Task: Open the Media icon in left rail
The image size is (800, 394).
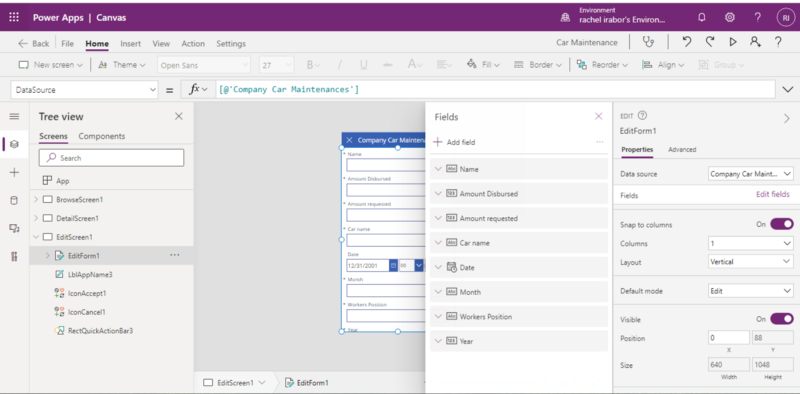Action: [14, 228]
